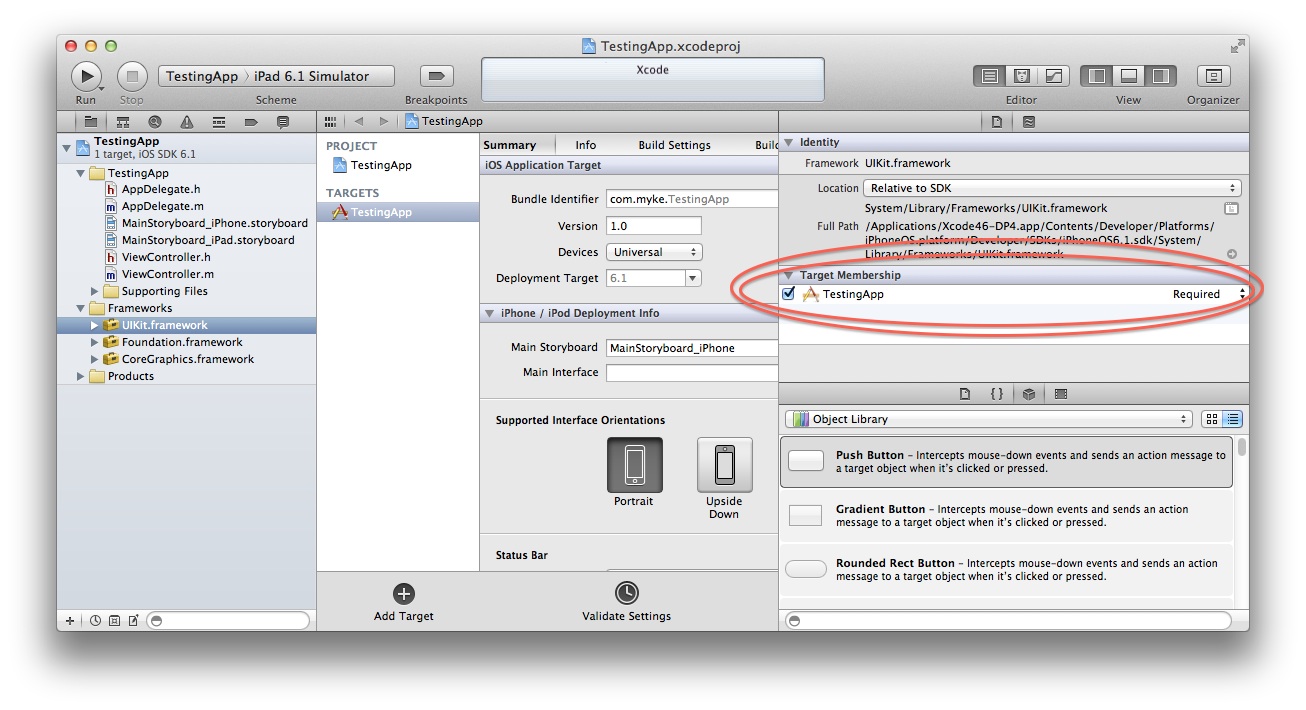Collapse the Identity section
Viewport: 1306px width, 710px height.
pos(788,142)
